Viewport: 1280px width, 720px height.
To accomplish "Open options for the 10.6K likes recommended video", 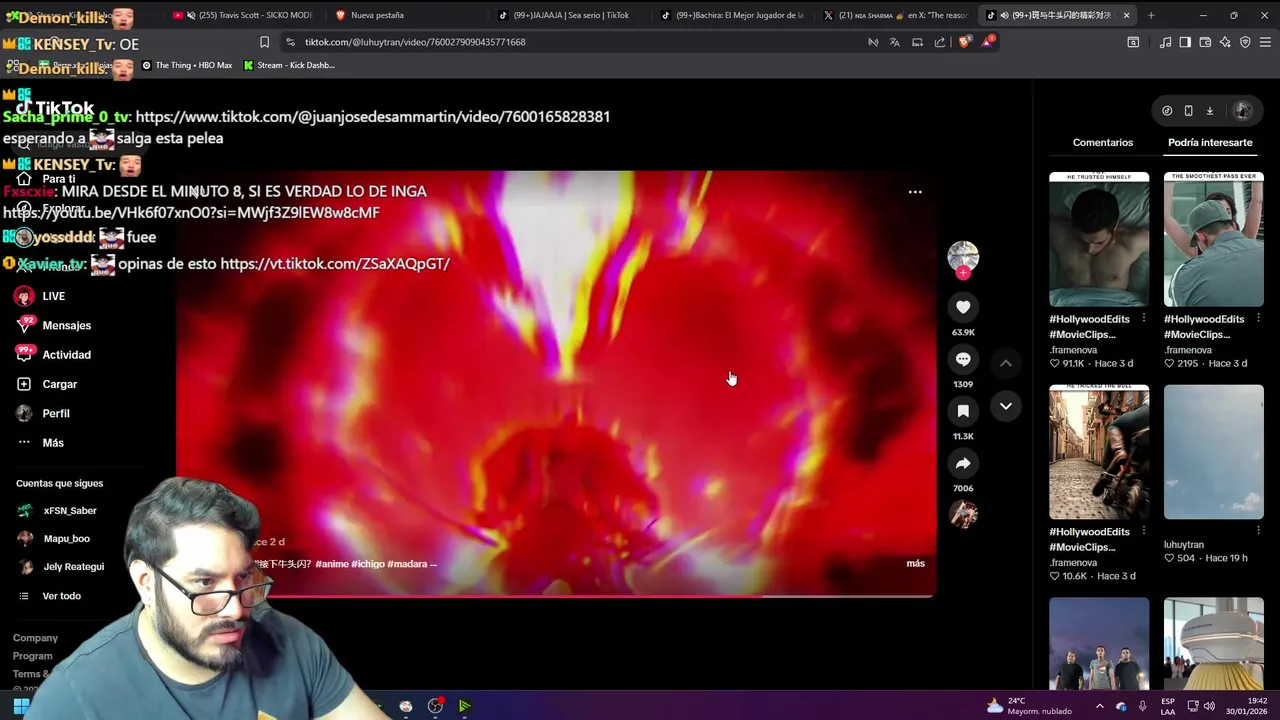I will pos(1143,531).
